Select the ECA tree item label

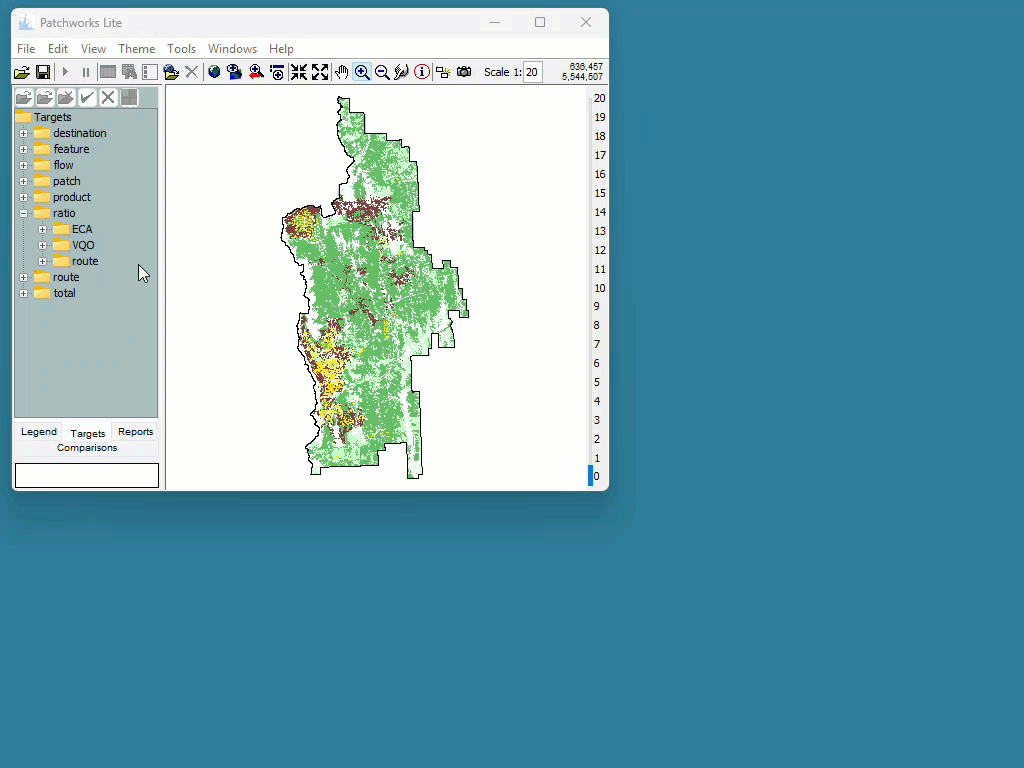pos(82,229)
